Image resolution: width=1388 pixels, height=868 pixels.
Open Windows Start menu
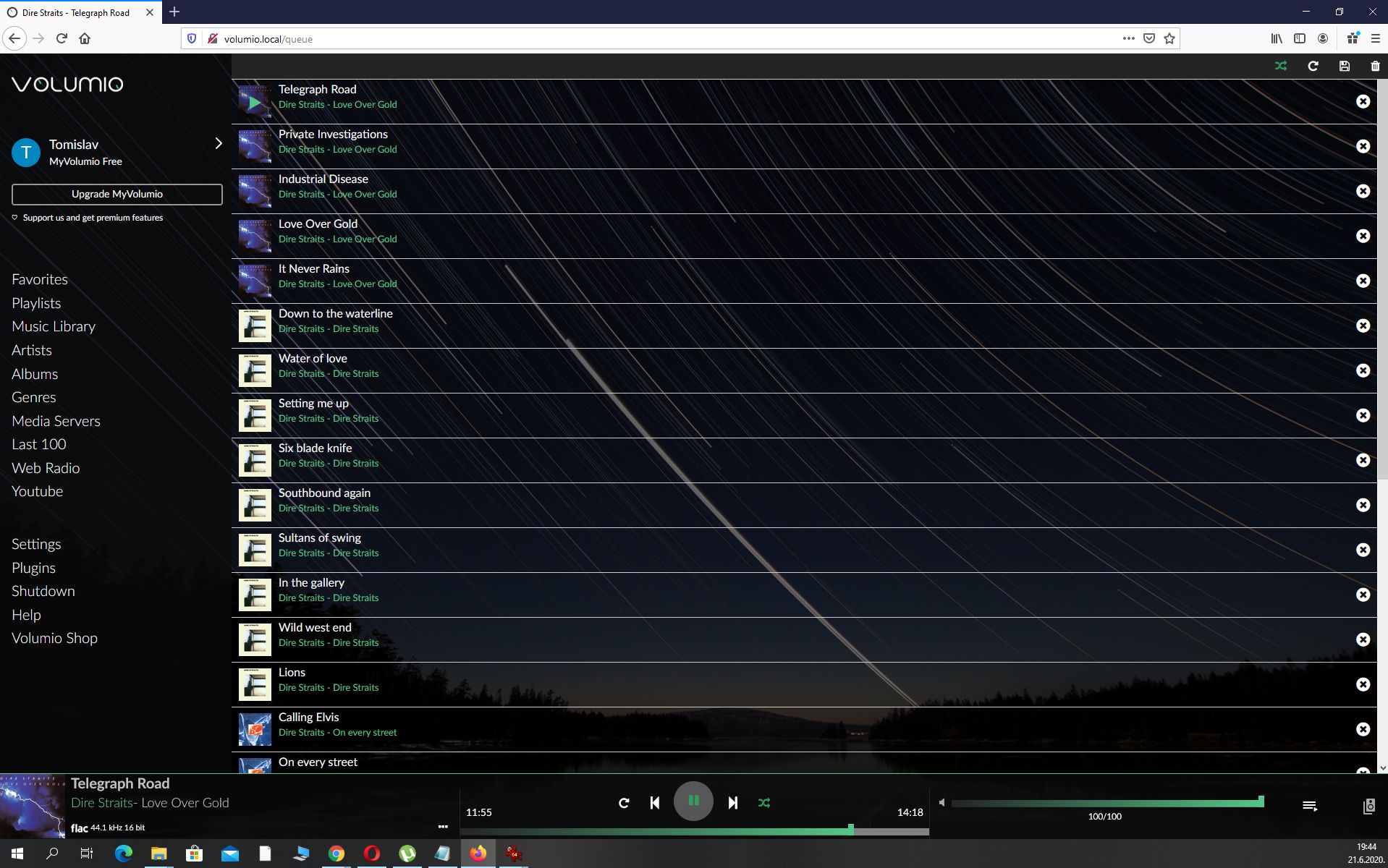(x=17, y=854)
